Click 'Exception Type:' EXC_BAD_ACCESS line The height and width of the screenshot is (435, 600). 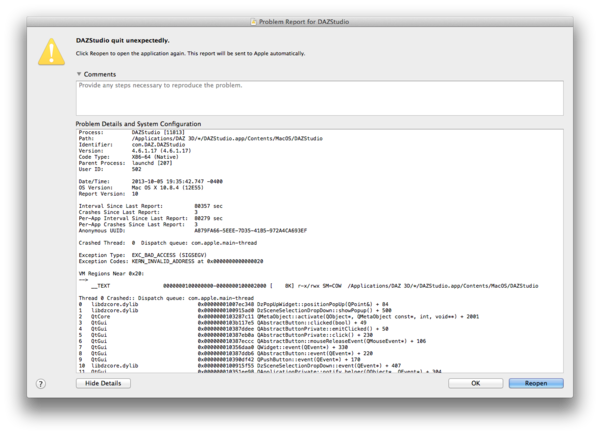142,255
